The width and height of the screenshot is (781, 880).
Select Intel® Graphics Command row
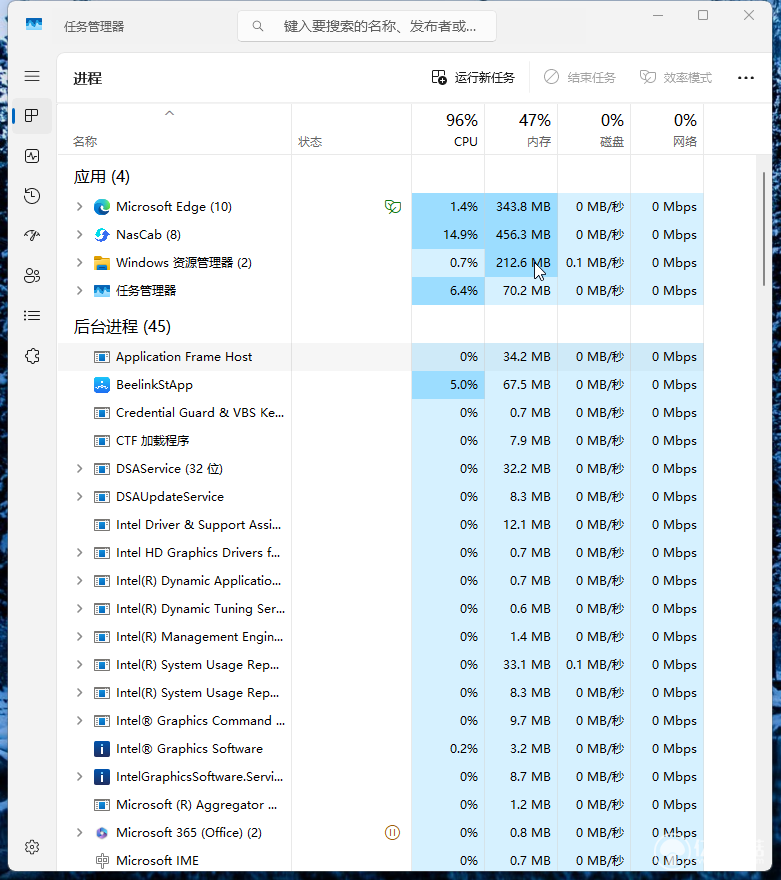click(x=380, y=721)
